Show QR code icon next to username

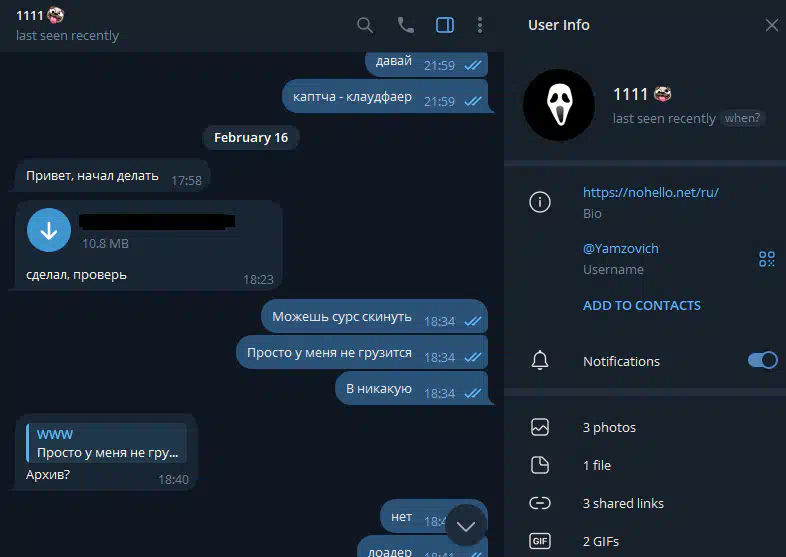pyautogui.click(x=766, y=259)
